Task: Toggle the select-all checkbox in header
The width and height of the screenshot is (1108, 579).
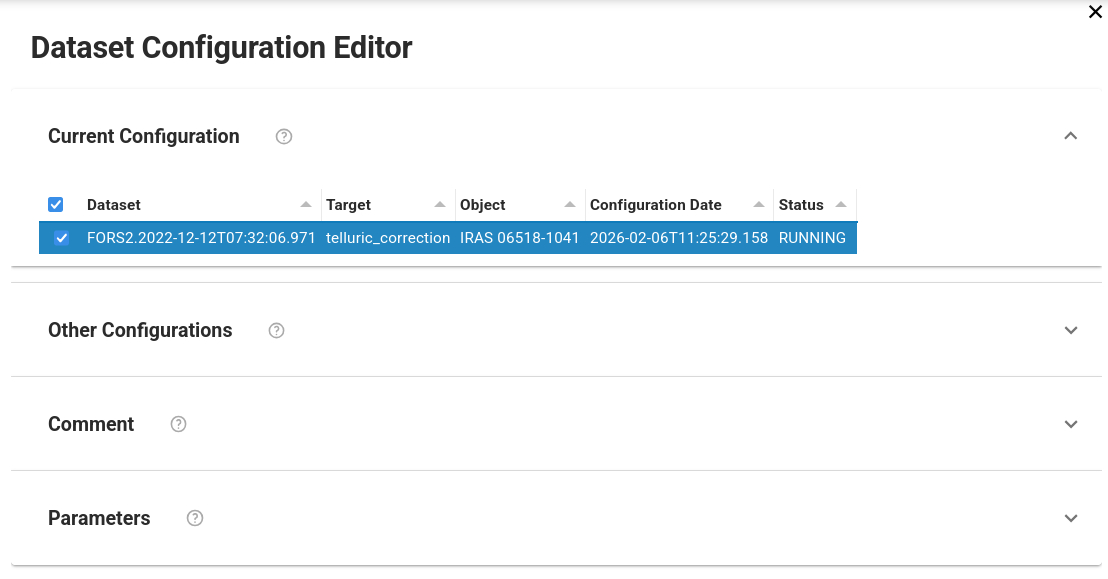Action: (x=56, y=204)
